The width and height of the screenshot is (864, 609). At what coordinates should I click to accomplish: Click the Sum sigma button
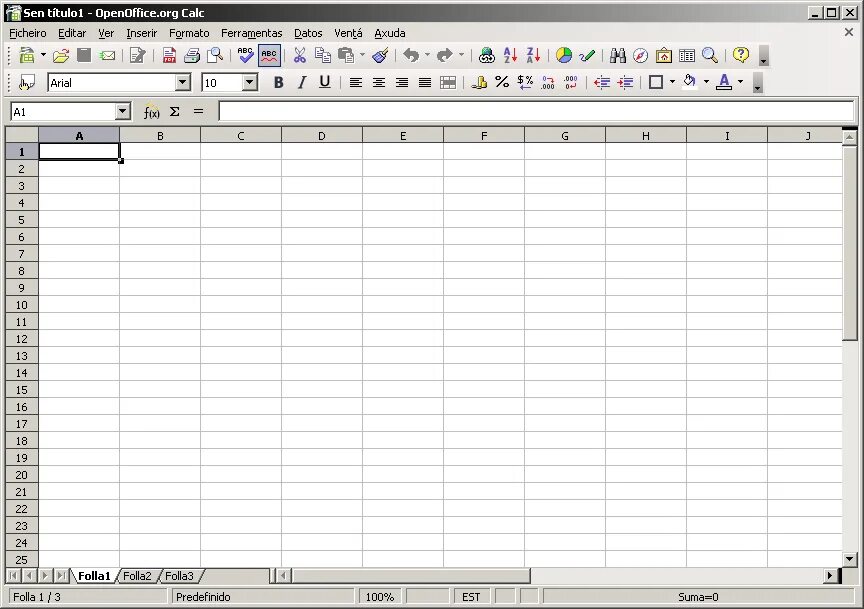pos(175,112)
